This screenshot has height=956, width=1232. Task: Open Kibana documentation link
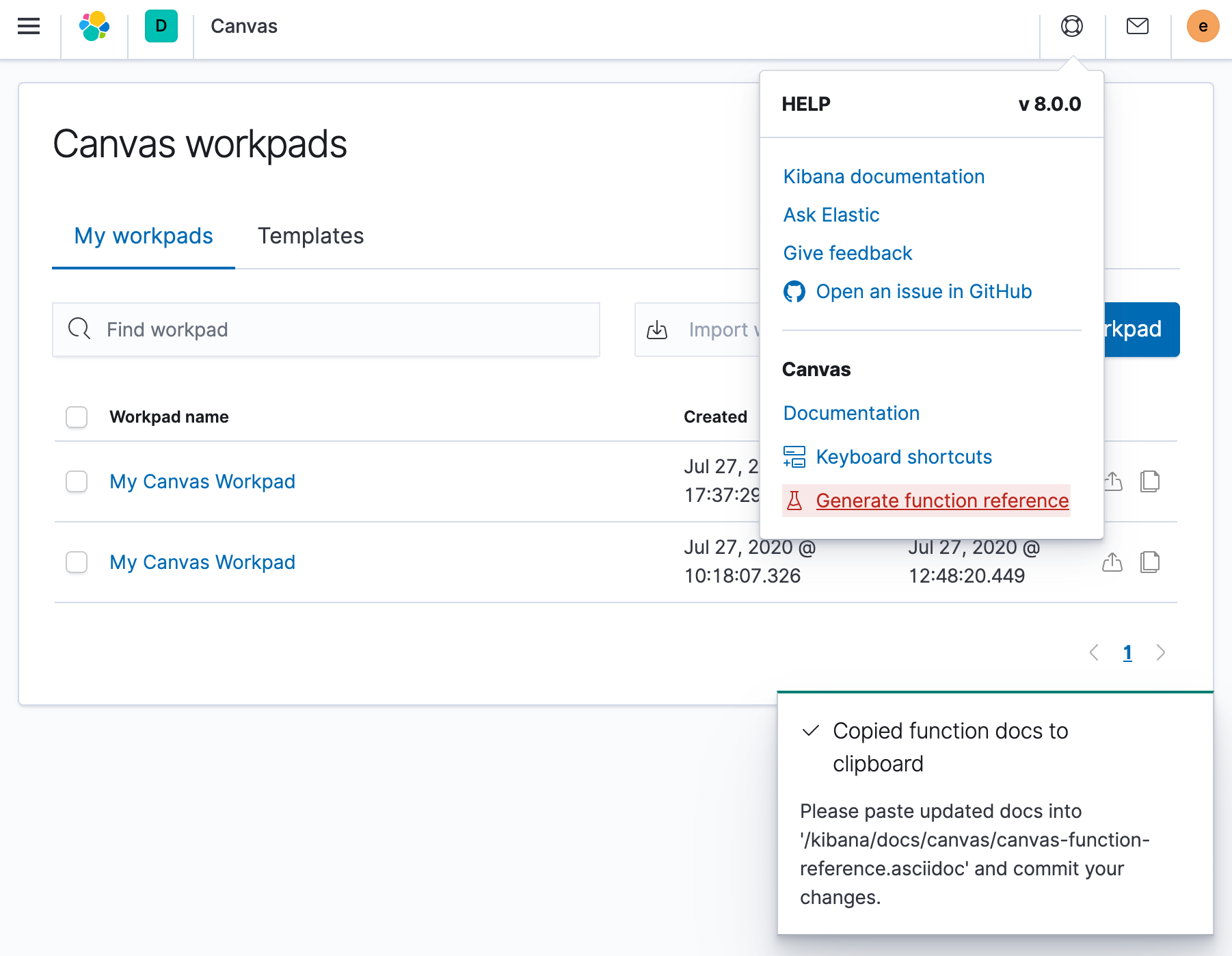[884, 176]
